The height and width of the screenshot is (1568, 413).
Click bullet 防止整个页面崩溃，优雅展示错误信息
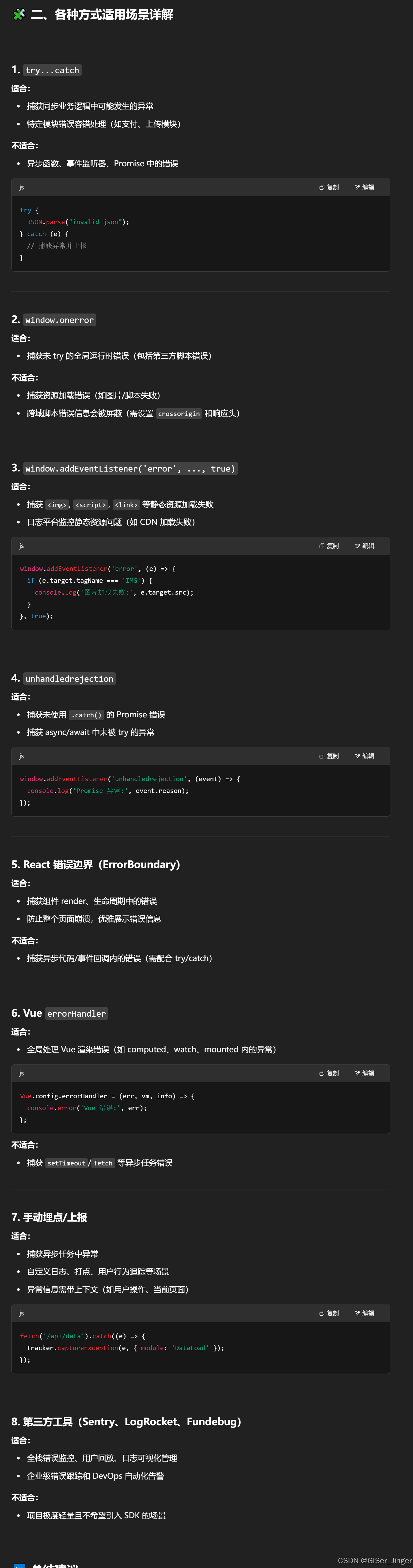pos(94,919)
